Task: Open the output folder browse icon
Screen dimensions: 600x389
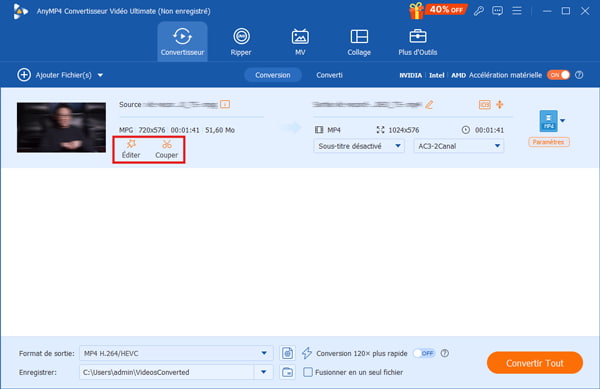Action: [287, 372]
